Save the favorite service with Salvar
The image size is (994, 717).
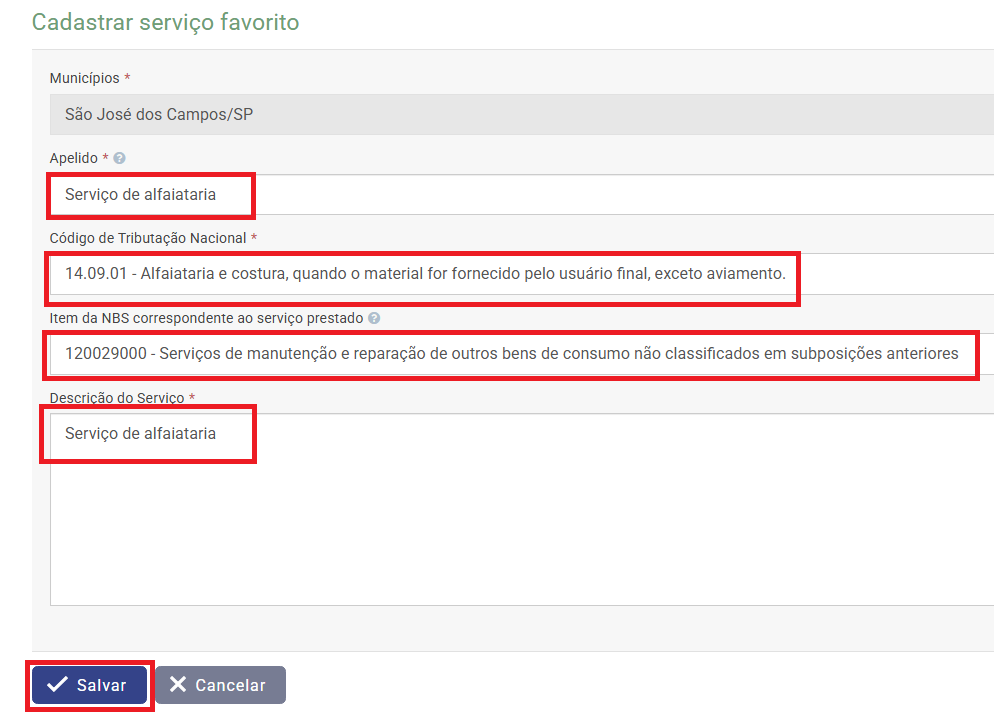[x=90, y=685]
